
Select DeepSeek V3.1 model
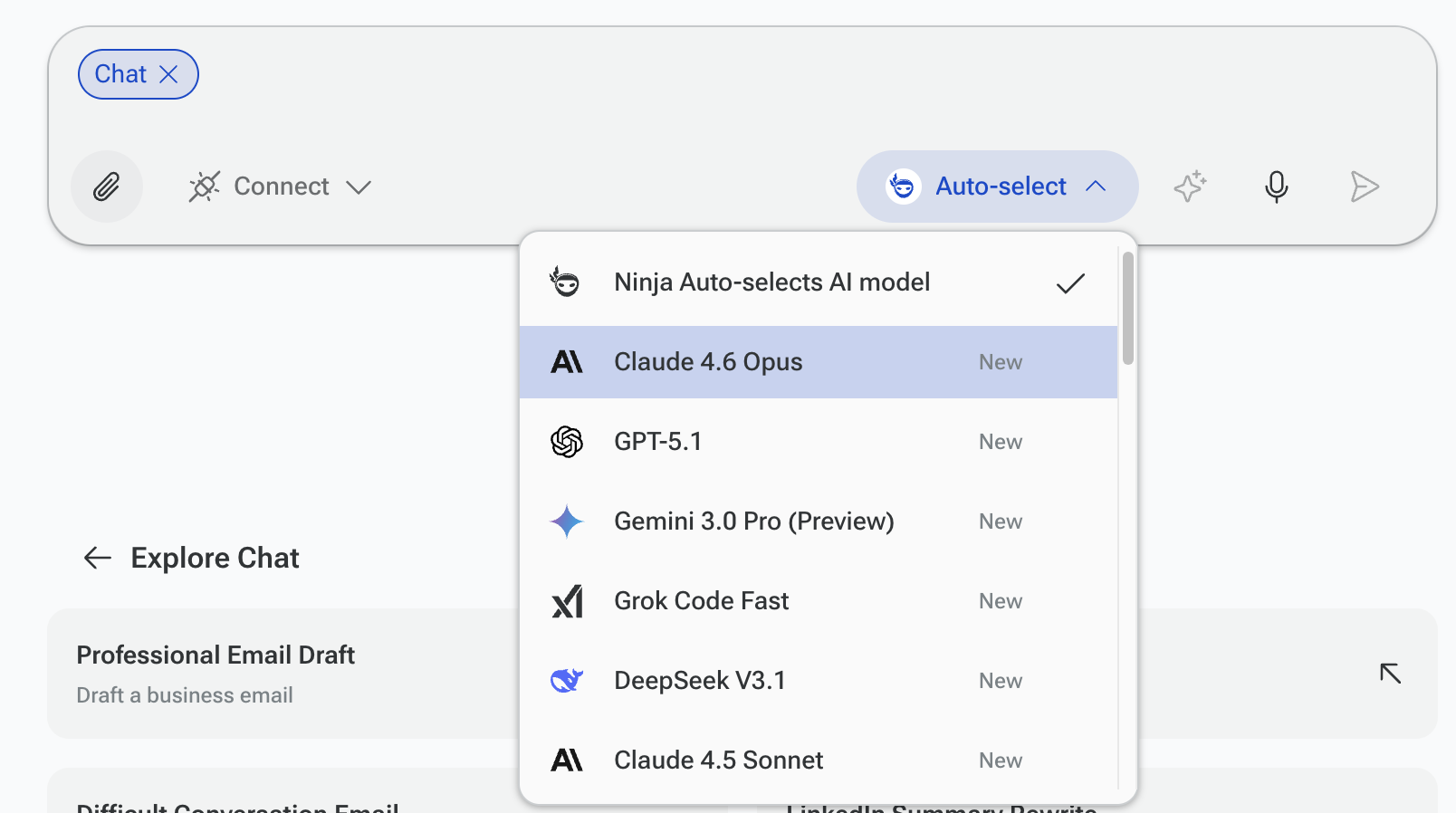click(x=819, y=681)
